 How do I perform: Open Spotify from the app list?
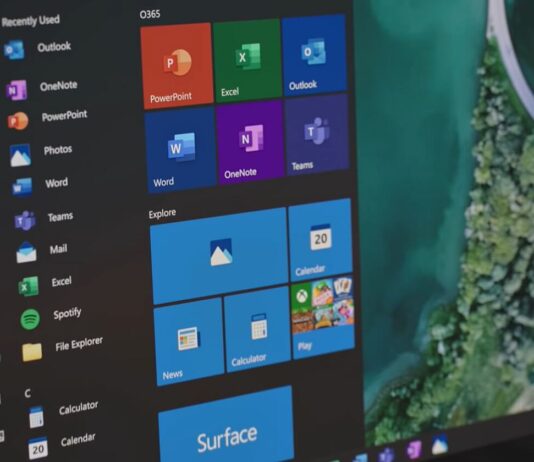pos(50,317)
